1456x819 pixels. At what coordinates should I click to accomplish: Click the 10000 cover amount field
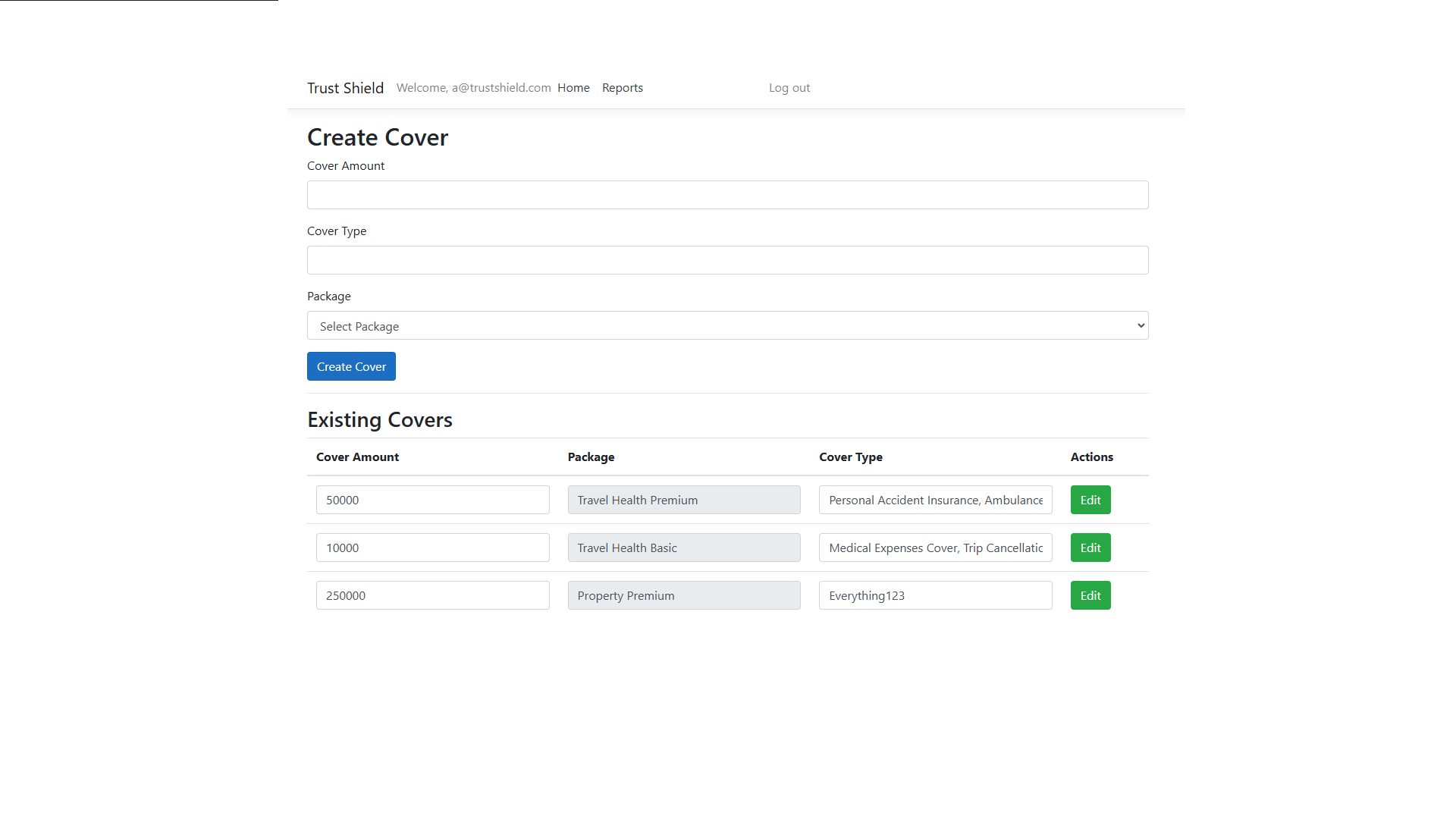pyautogui.click(x=432, y=548)
